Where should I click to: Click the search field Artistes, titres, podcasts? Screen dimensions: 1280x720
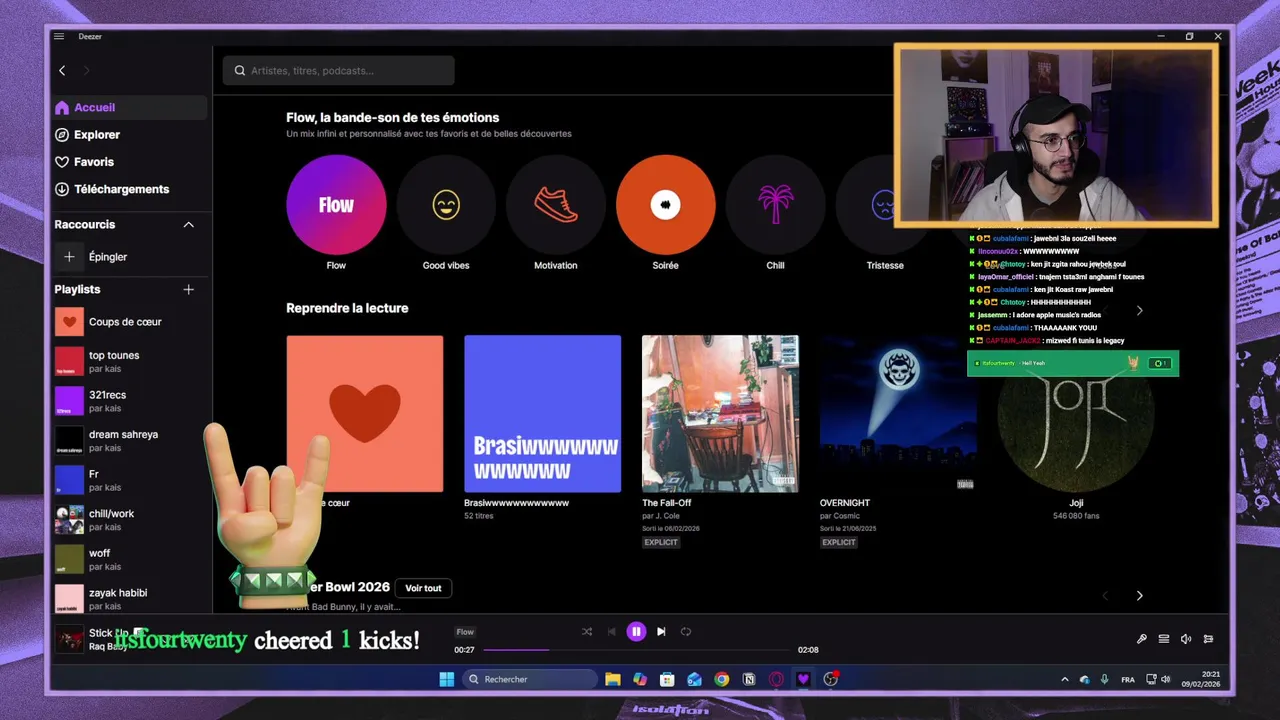point(338,71)
